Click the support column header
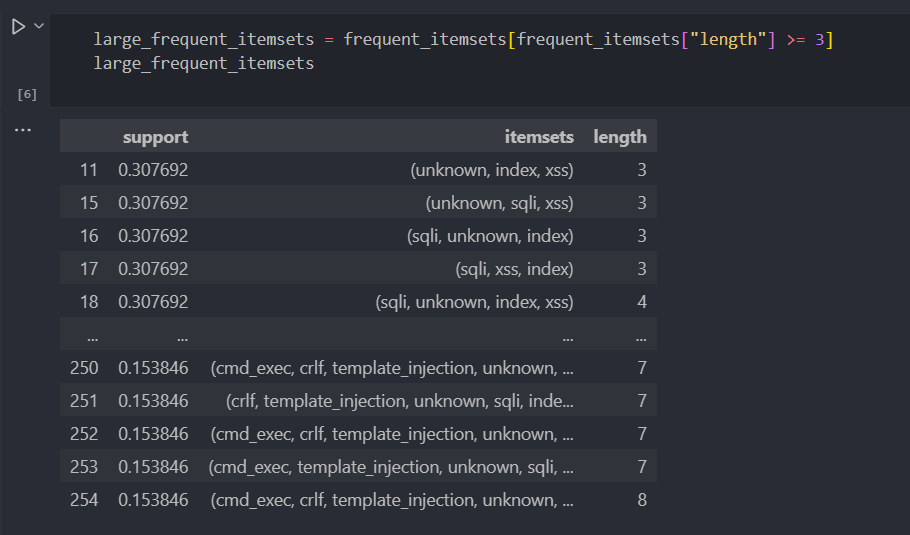Image resolution: width=910 pixels, height=535 pixels. 155,137
